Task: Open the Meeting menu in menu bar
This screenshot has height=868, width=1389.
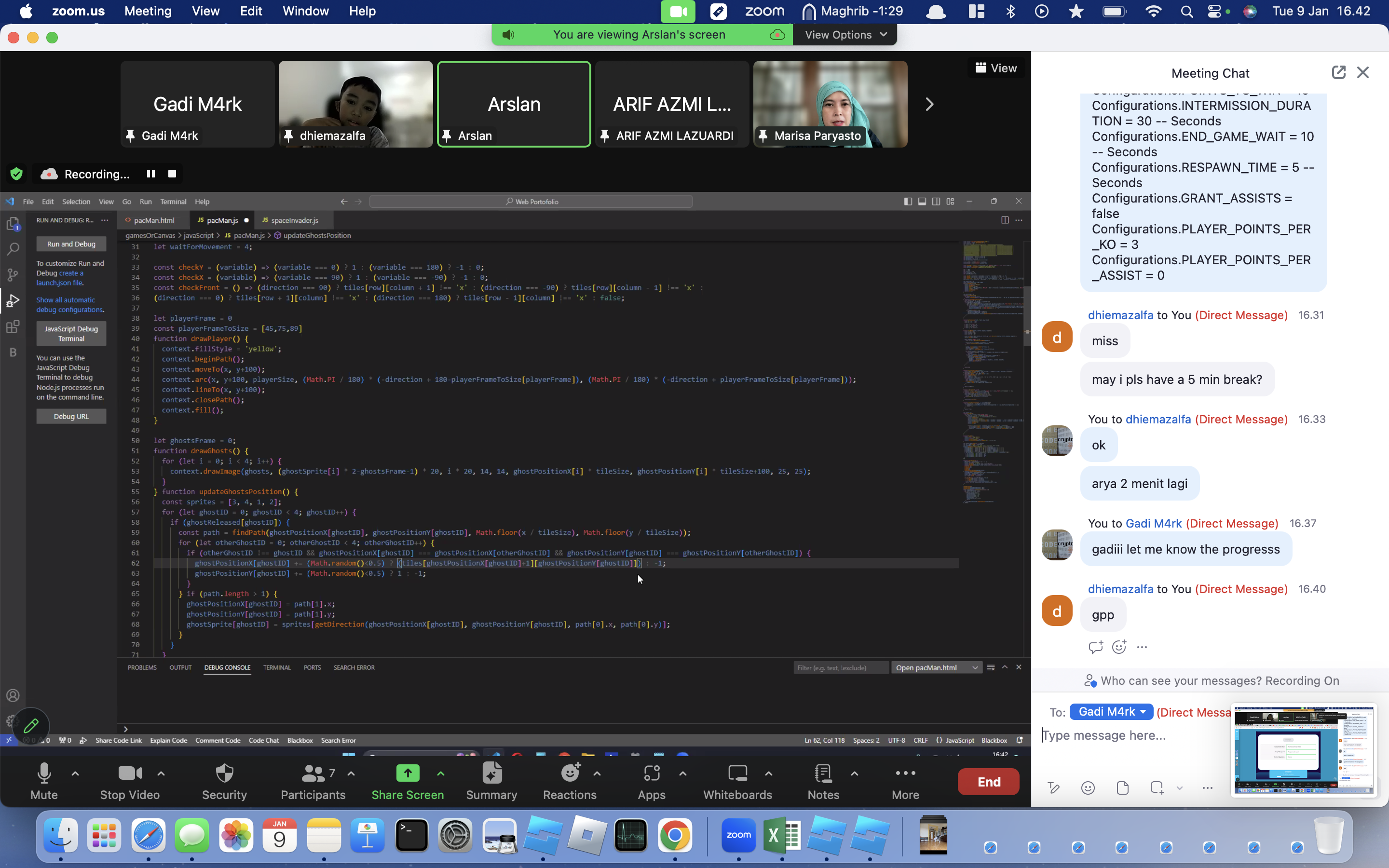Action: pos(148,11)
